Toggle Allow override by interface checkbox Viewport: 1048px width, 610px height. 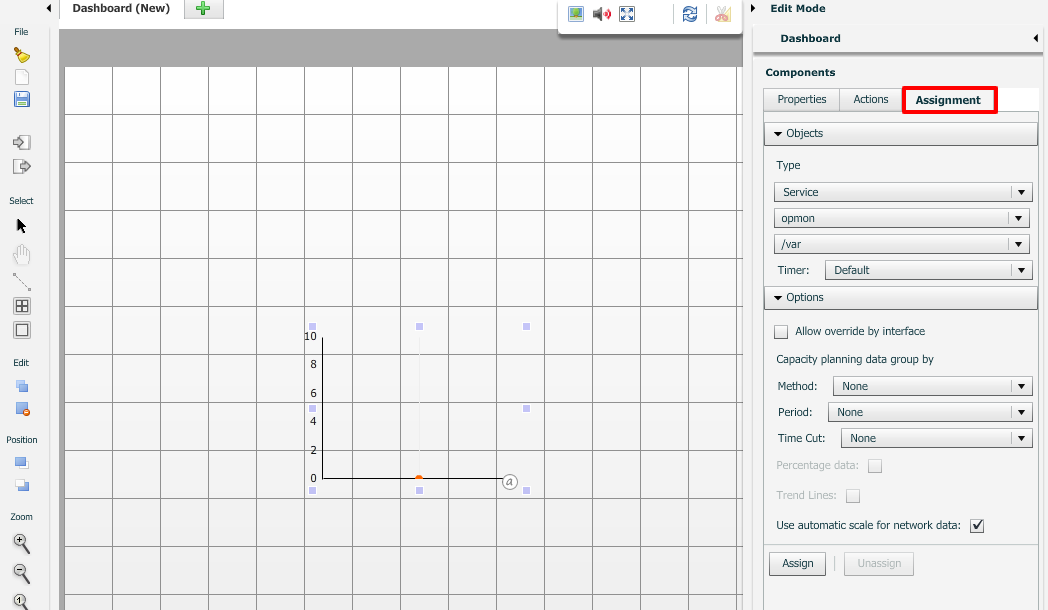[x=781, y=331]
